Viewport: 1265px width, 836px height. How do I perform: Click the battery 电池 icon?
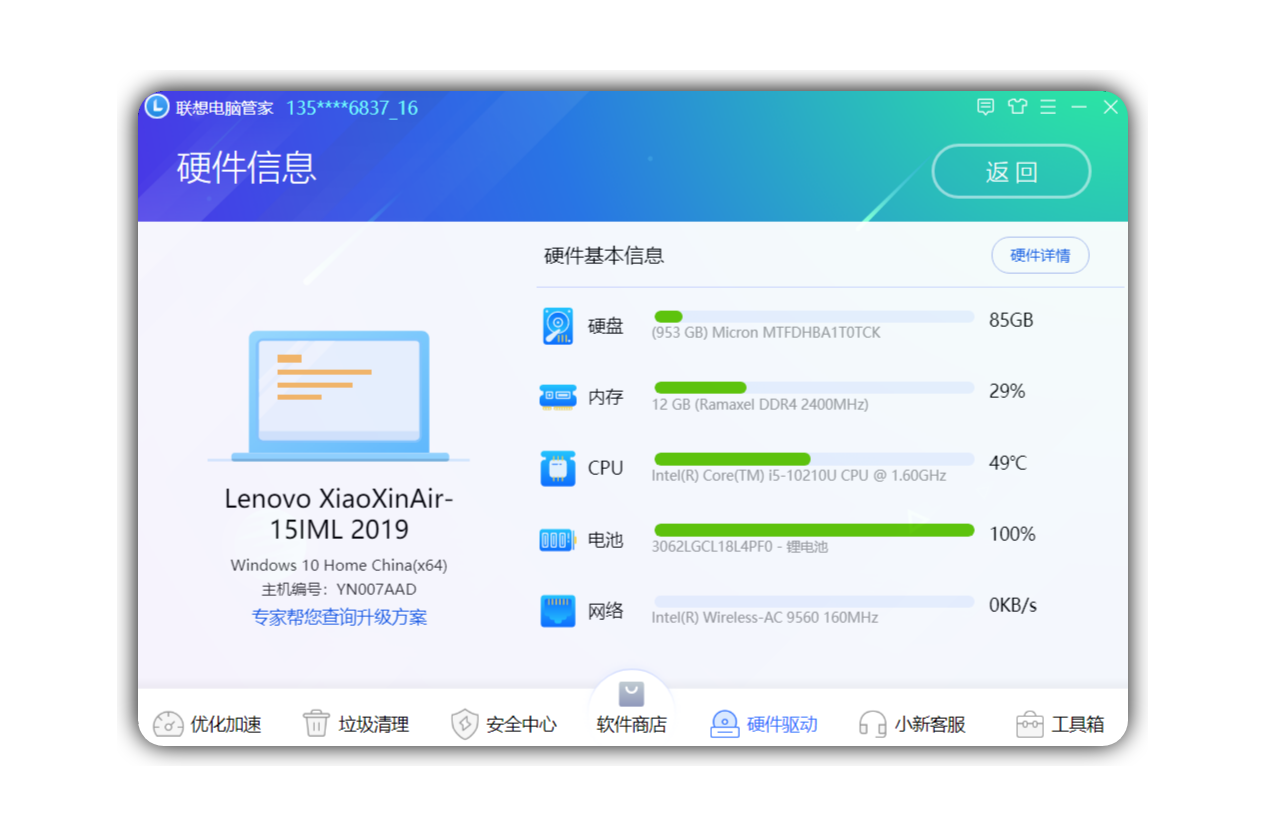[558, 540]
